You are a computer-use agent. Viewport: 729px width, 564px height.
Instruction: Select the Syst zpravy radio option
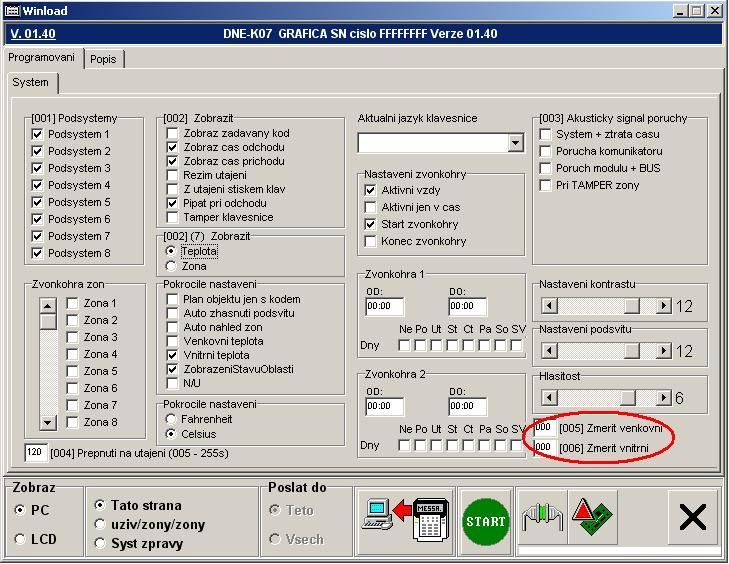pos(100,543)
